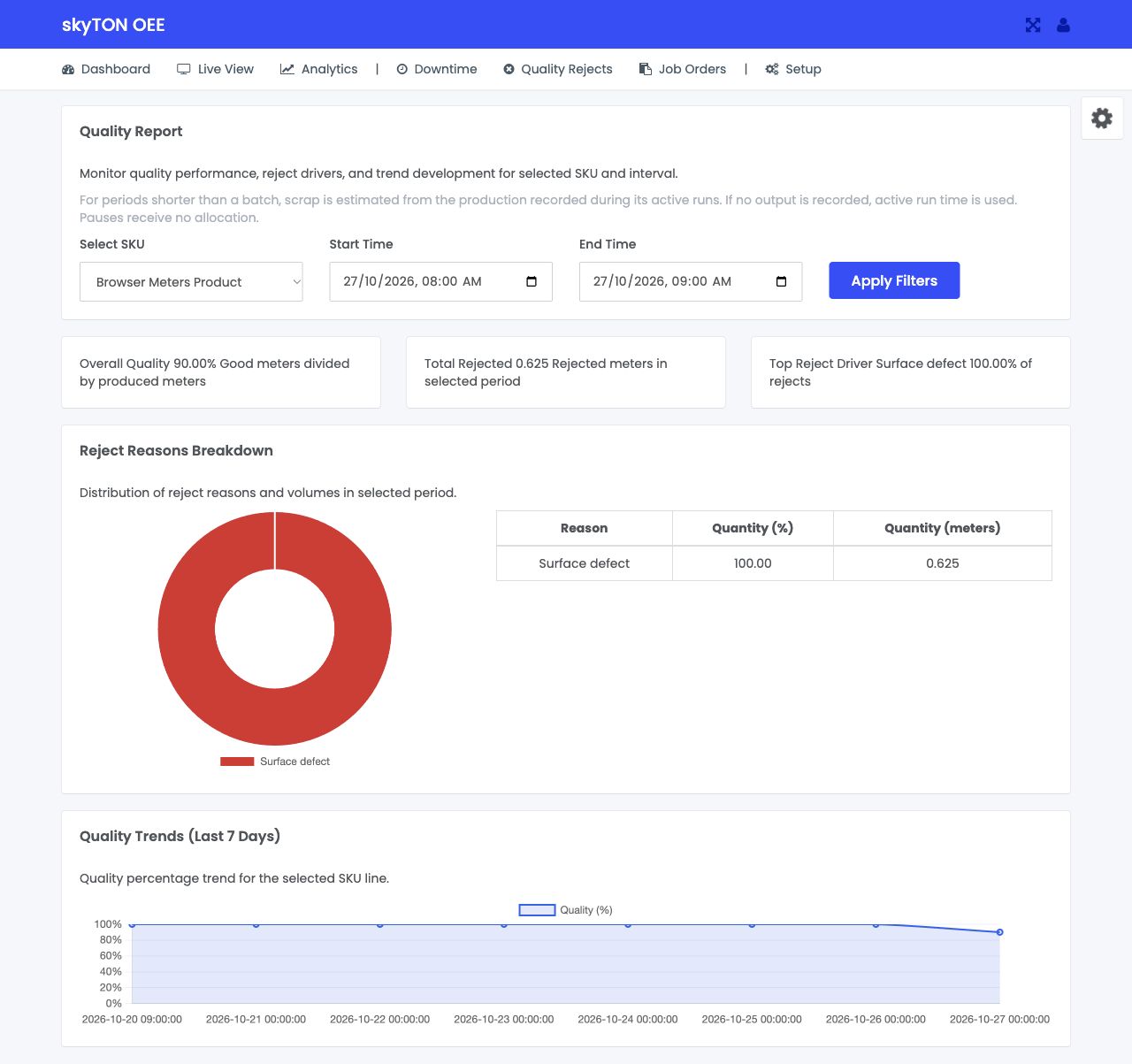Open settings gear panel on right
Screen dimensions: 1132x1064
tap(1102, 118)
